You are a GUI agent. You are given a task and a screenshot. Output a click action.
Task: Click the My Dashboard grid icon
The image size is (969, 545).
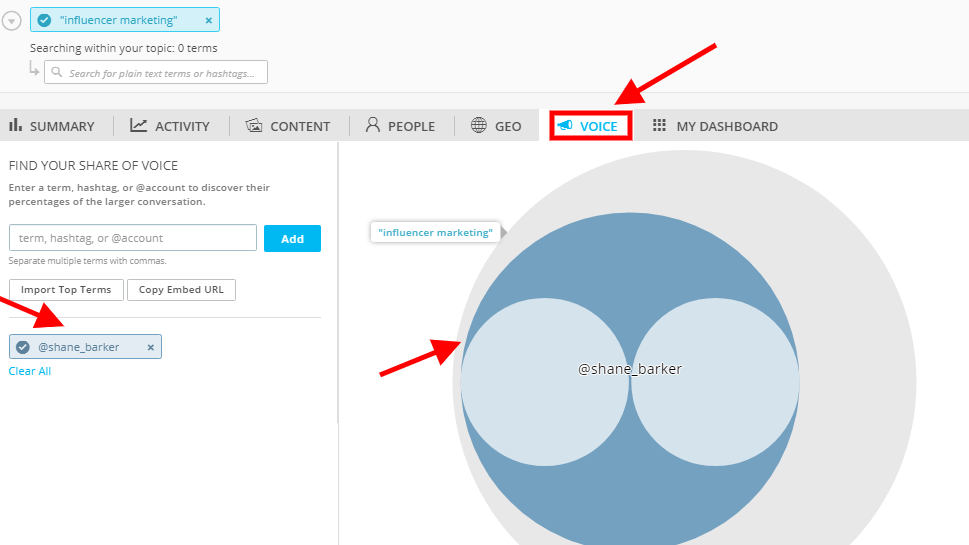coord(660,126)
